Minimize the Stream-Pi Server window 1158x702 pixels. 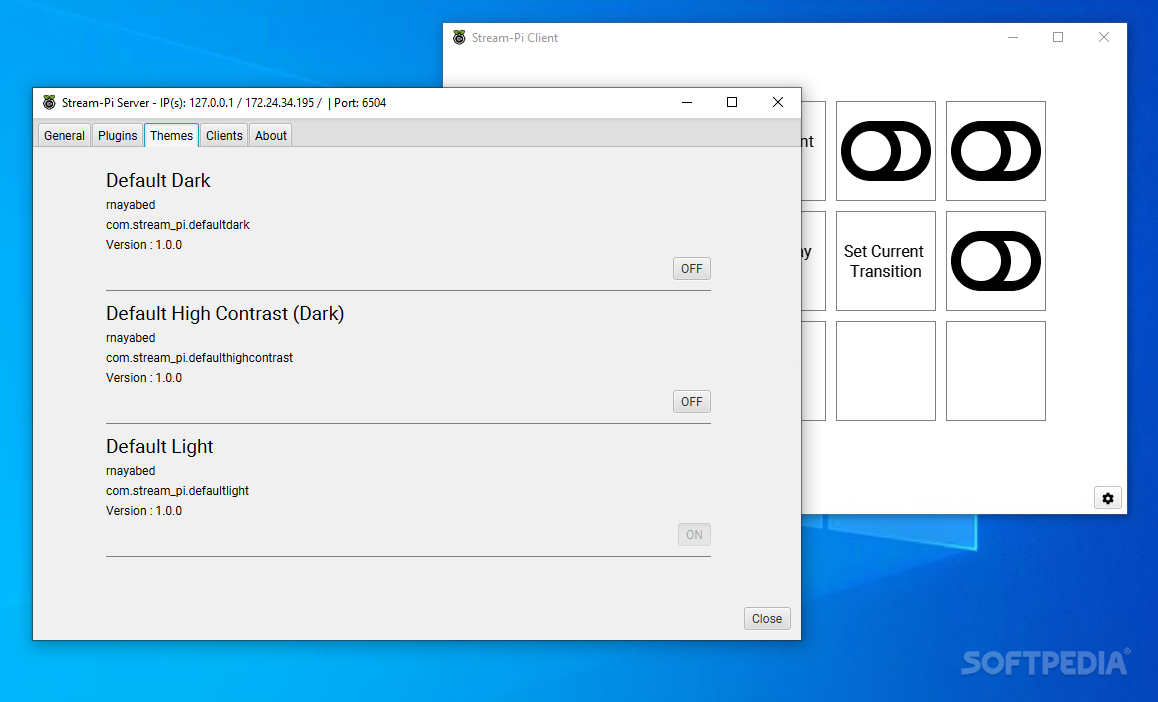point(687,103)
